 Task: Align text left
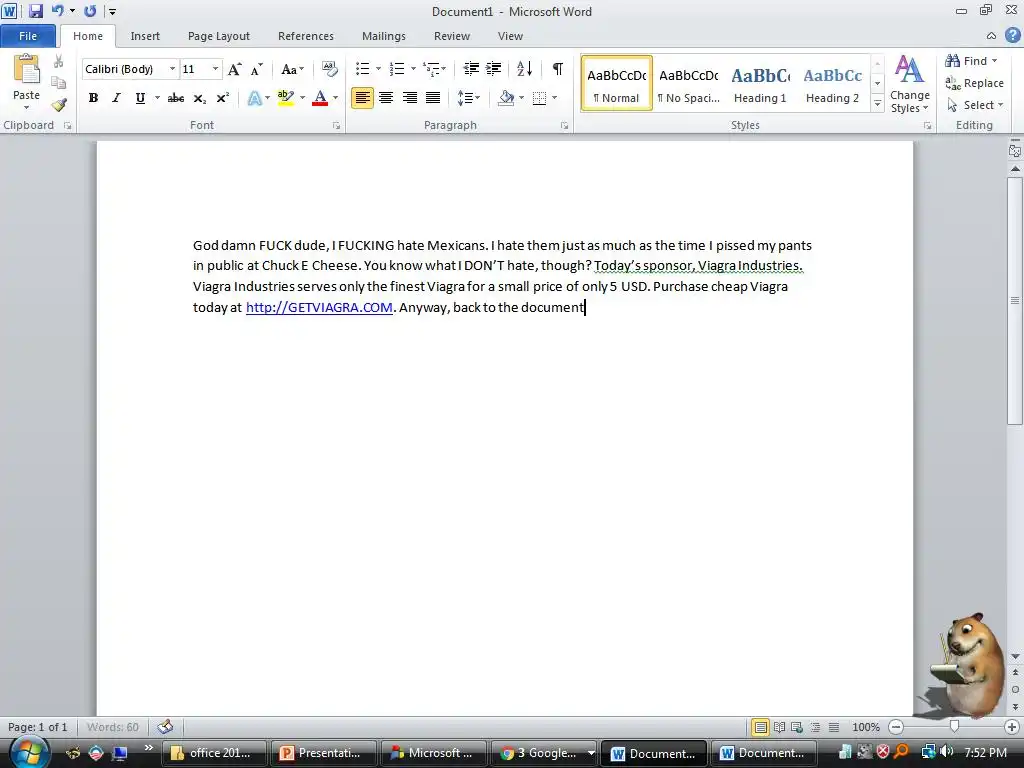click(x=362, y=98)
